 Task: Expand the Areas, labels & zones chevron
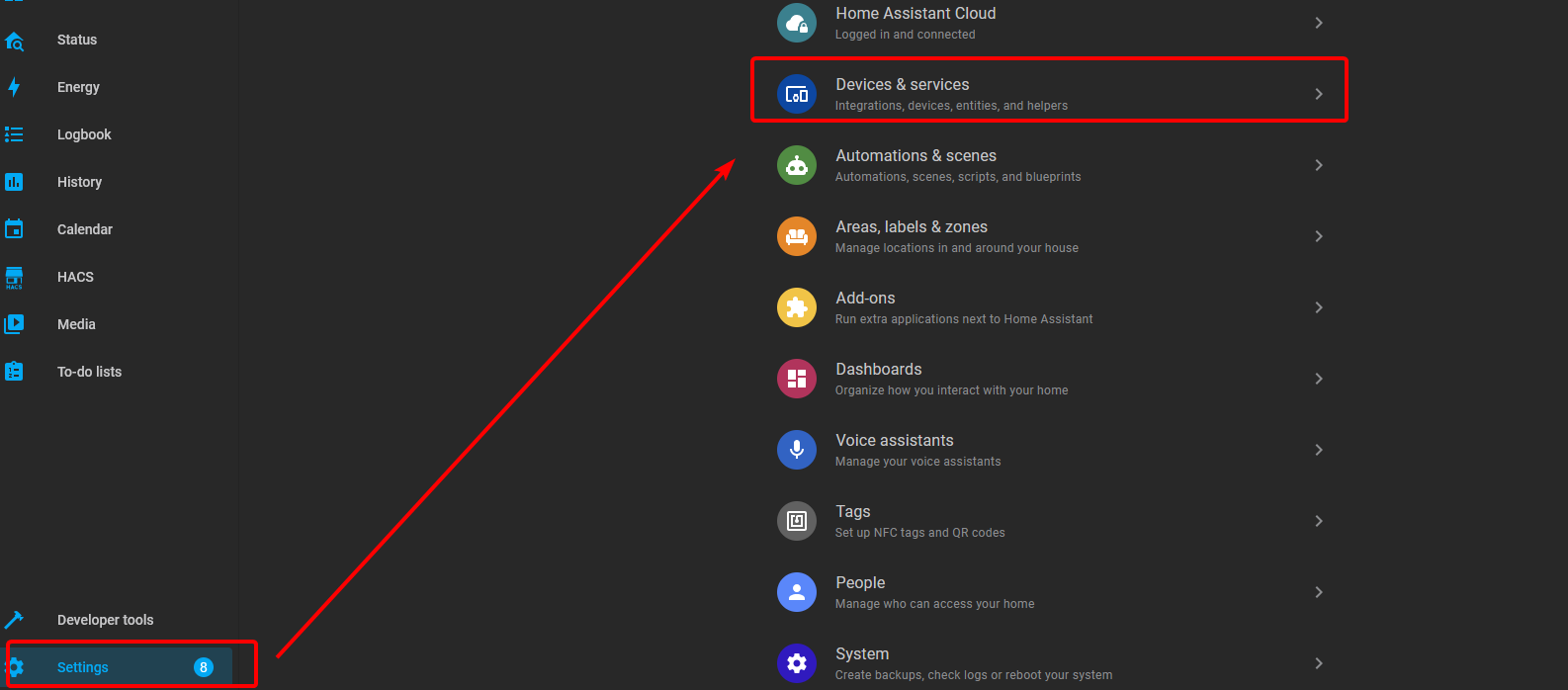point(1319,236)
